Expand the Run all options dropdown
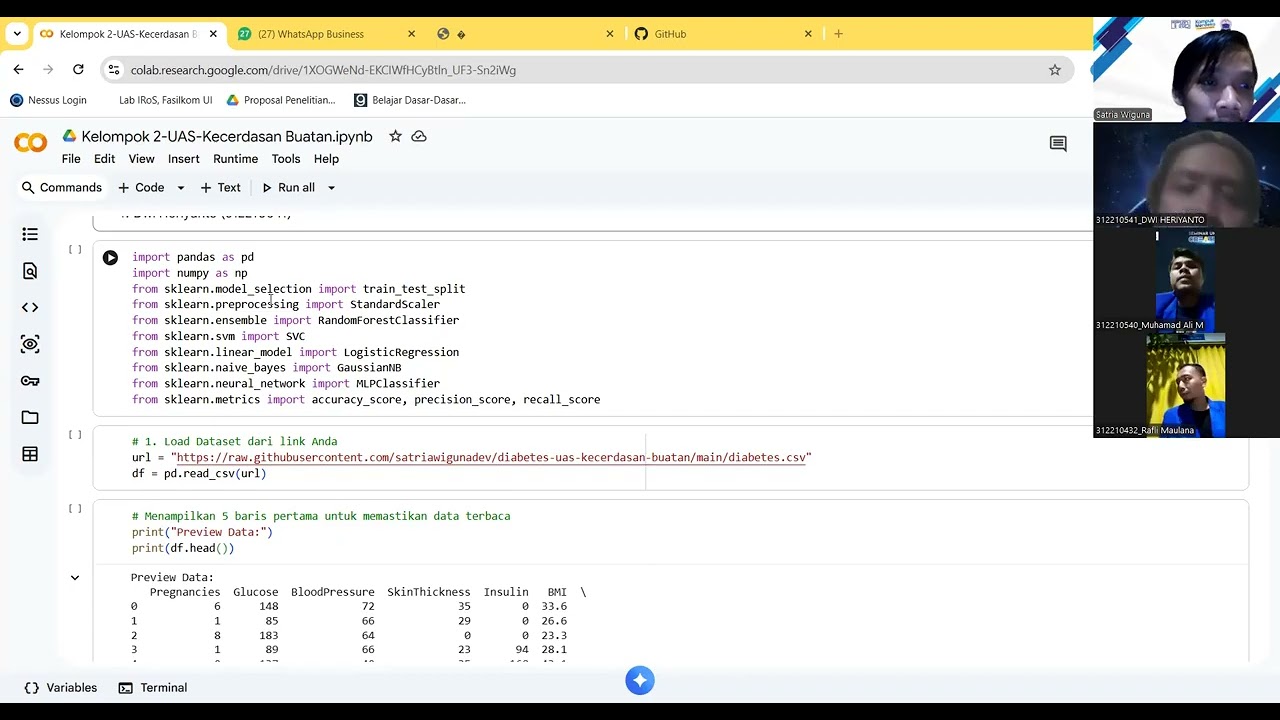 (331, 188)
